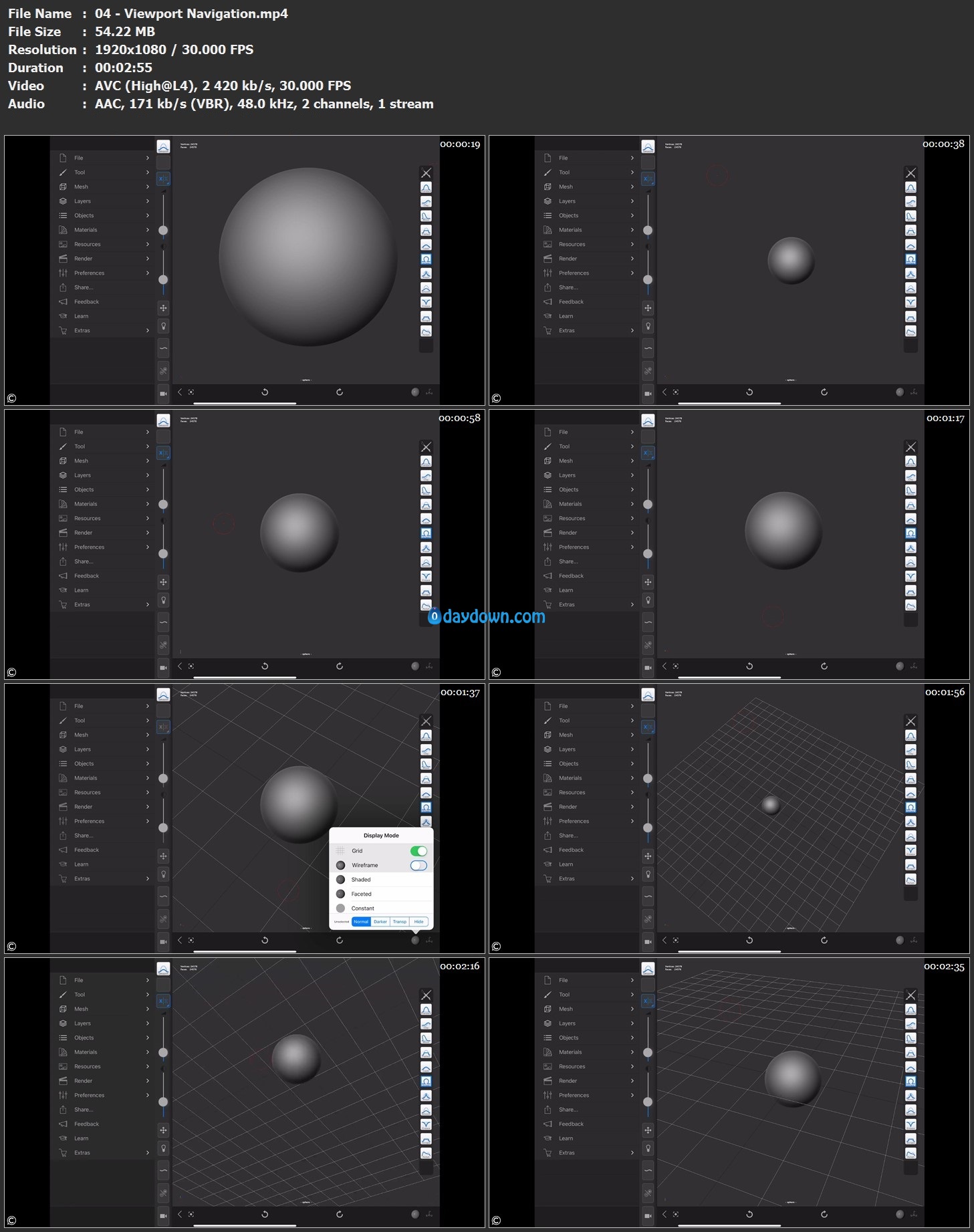Click the Feedback megaphone icon in 00:02:35 frame
Viewport: 974px width, 1232px height.
point(547,1124)
